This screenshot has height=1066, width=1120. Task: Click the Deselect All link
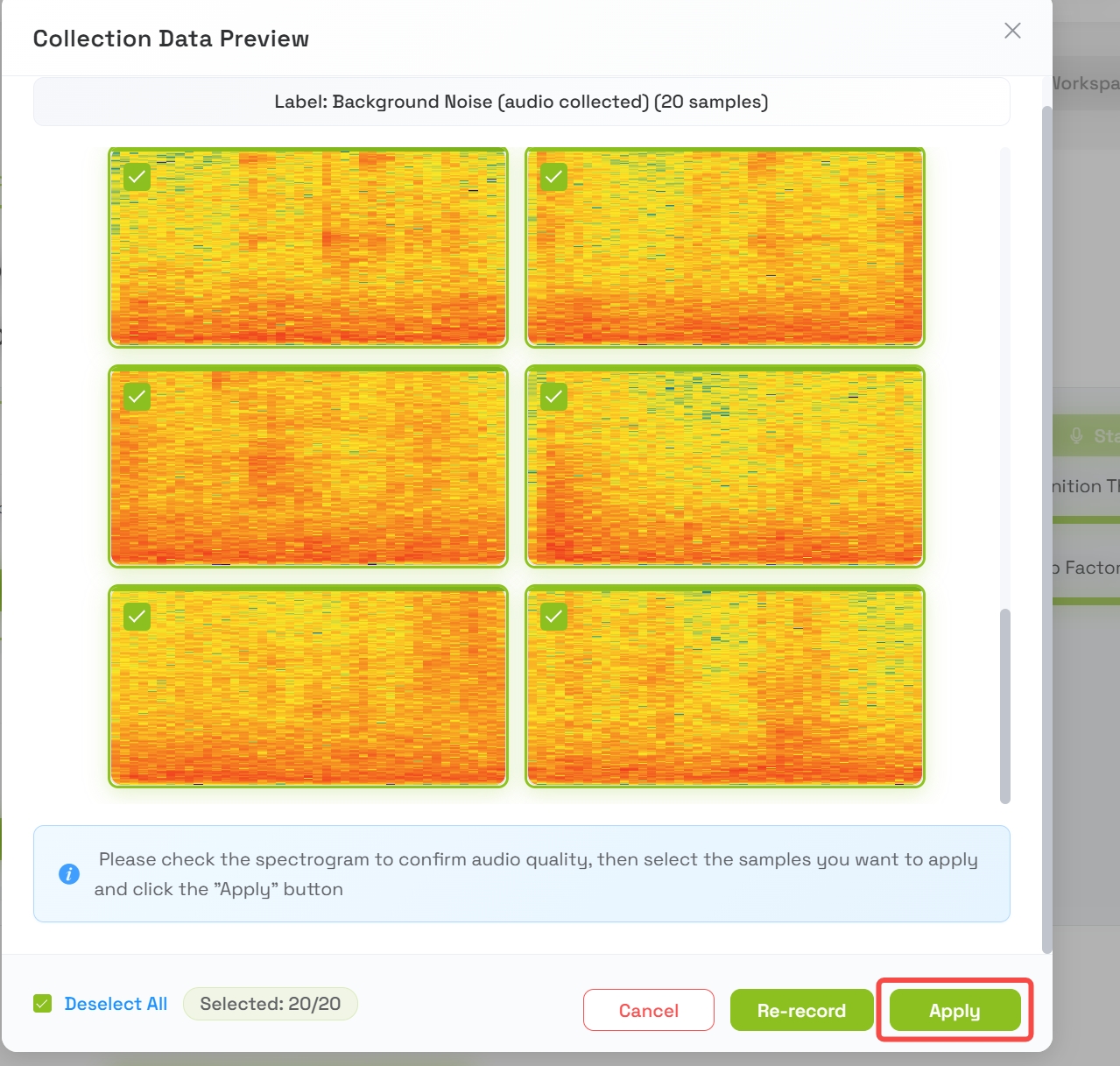[116, 1004]
